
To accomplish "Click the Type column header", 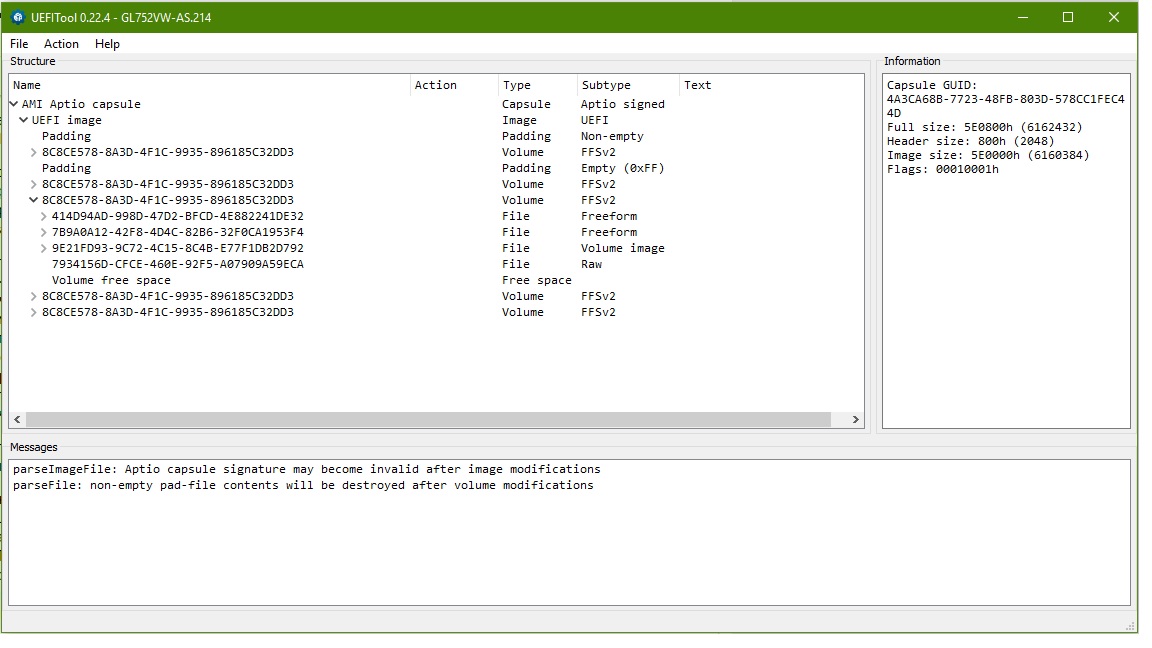I will click(x=517, y=85).
